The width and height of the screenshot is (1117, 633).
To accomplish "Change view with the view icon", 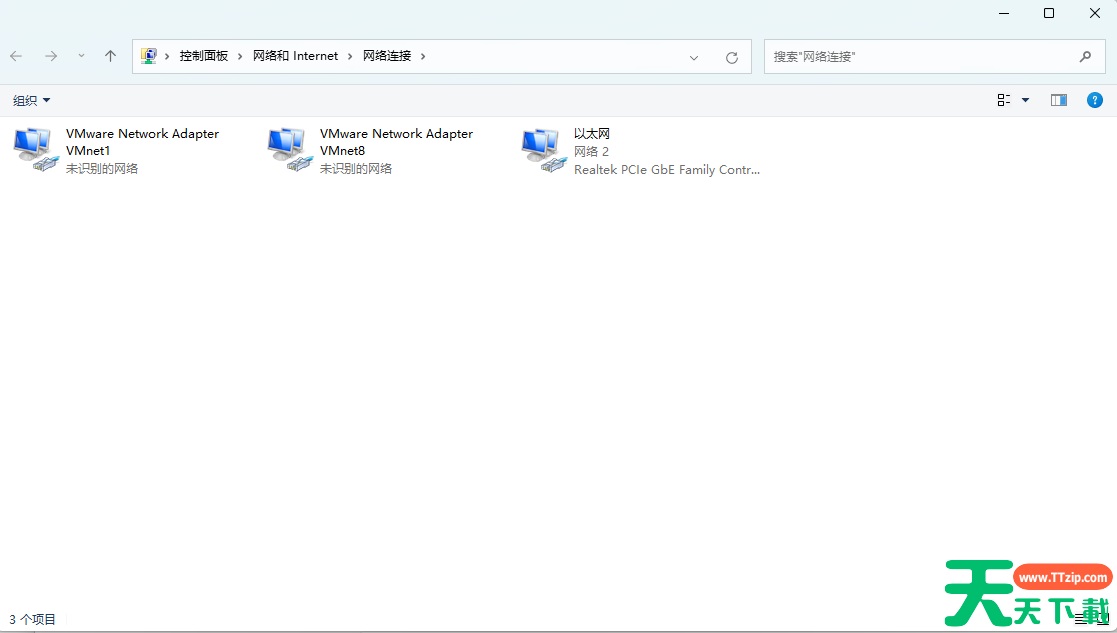I will click(x=1004, y=100).
